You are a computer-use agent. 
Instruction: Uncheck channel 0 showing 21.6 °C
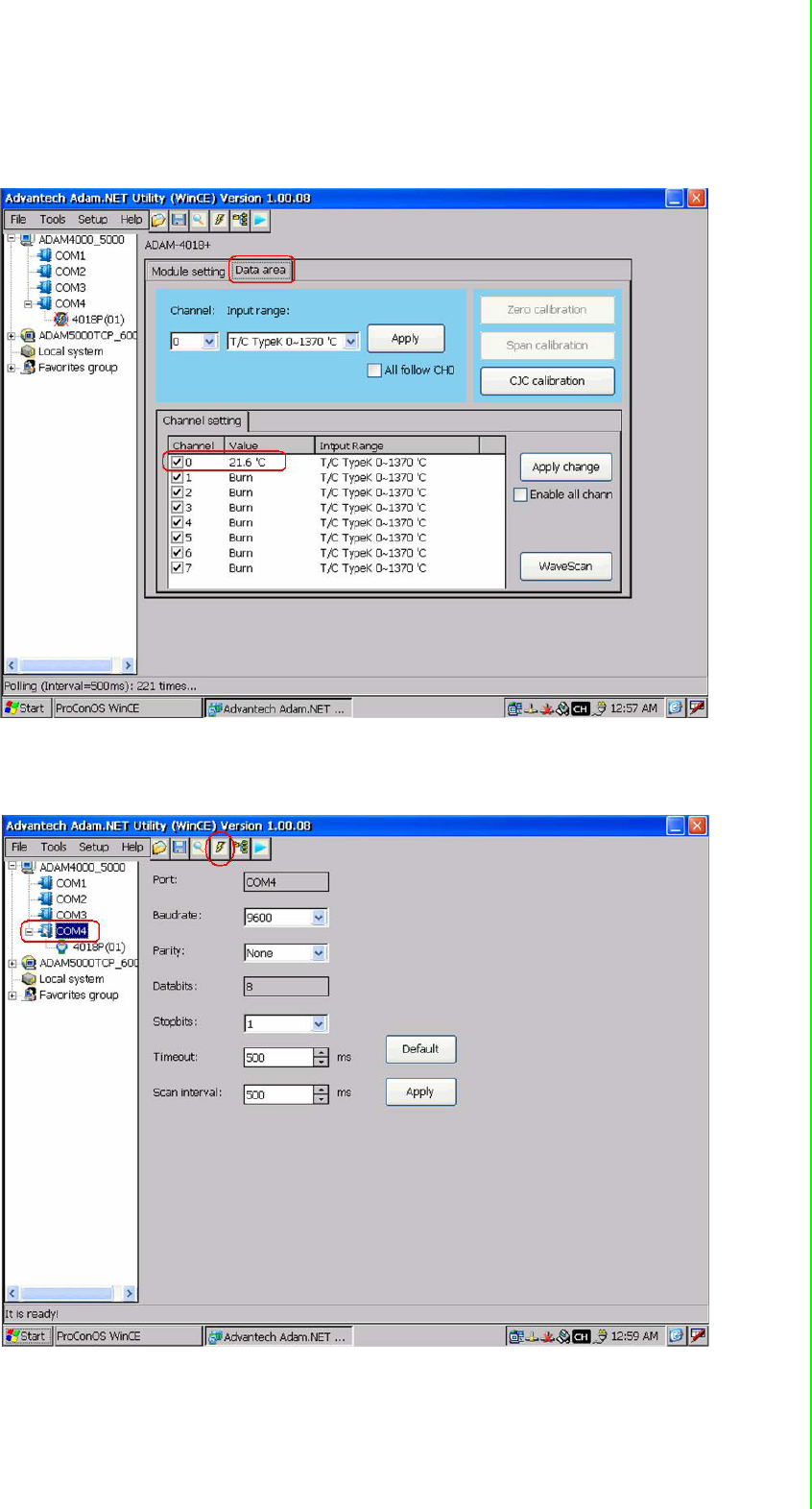coord(178,462)
